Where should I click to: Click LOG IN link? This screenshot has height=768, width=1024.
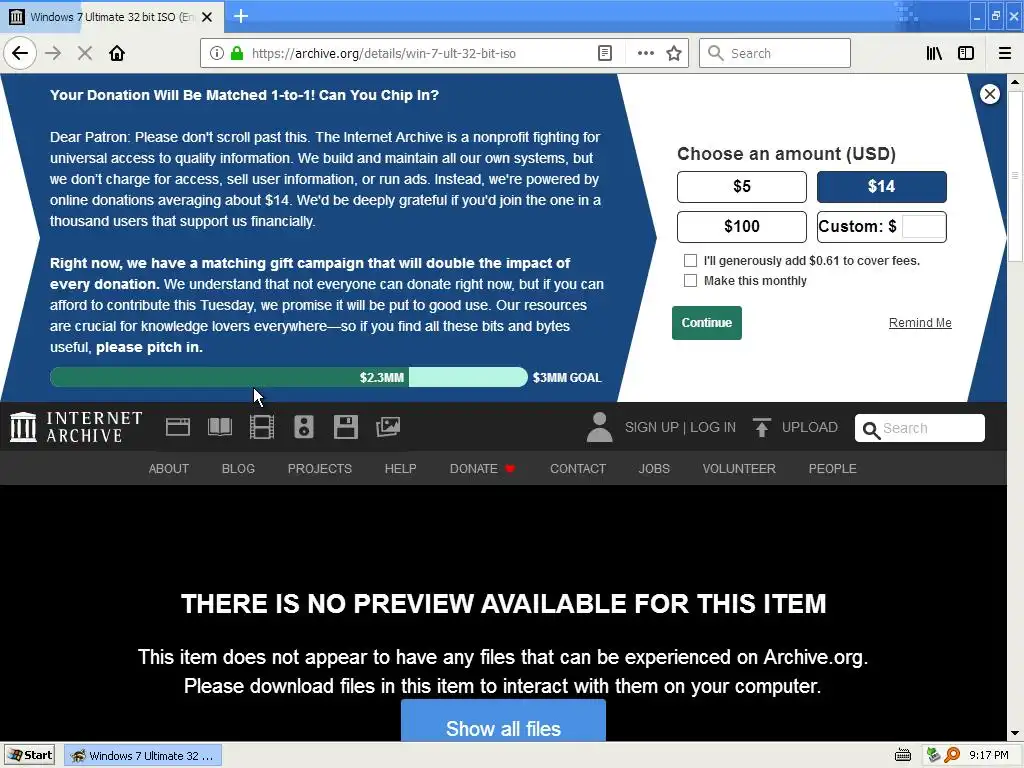(712, 427)
